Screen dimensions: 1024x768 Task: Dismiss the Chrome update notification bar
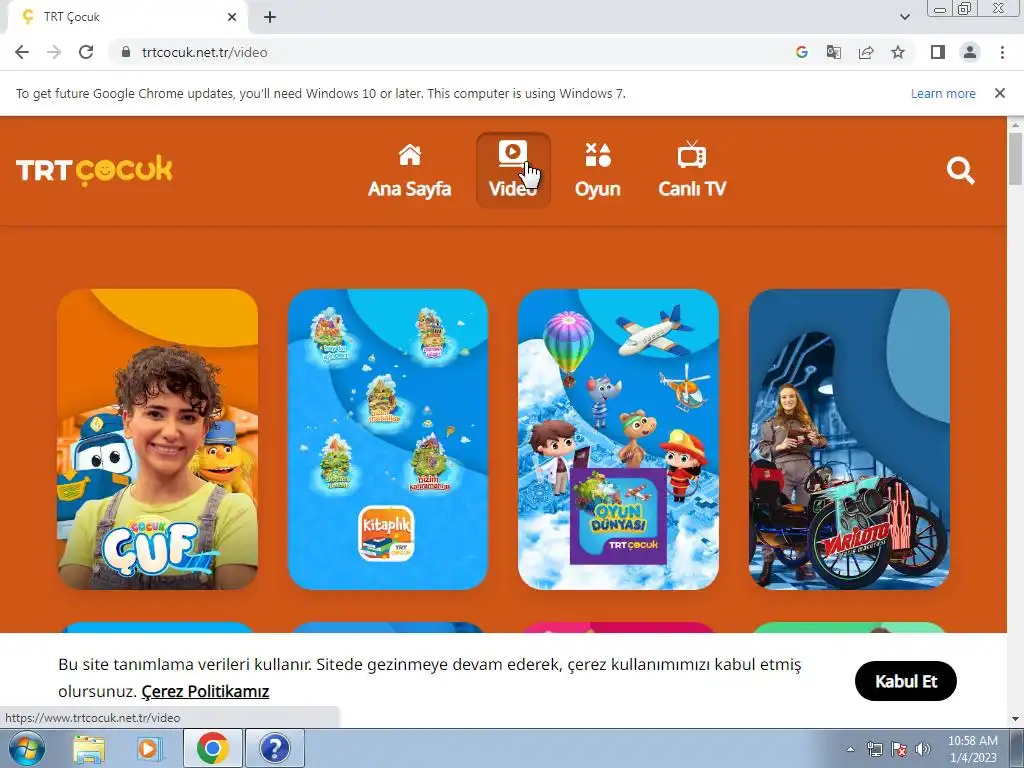tap(1000, 93)
